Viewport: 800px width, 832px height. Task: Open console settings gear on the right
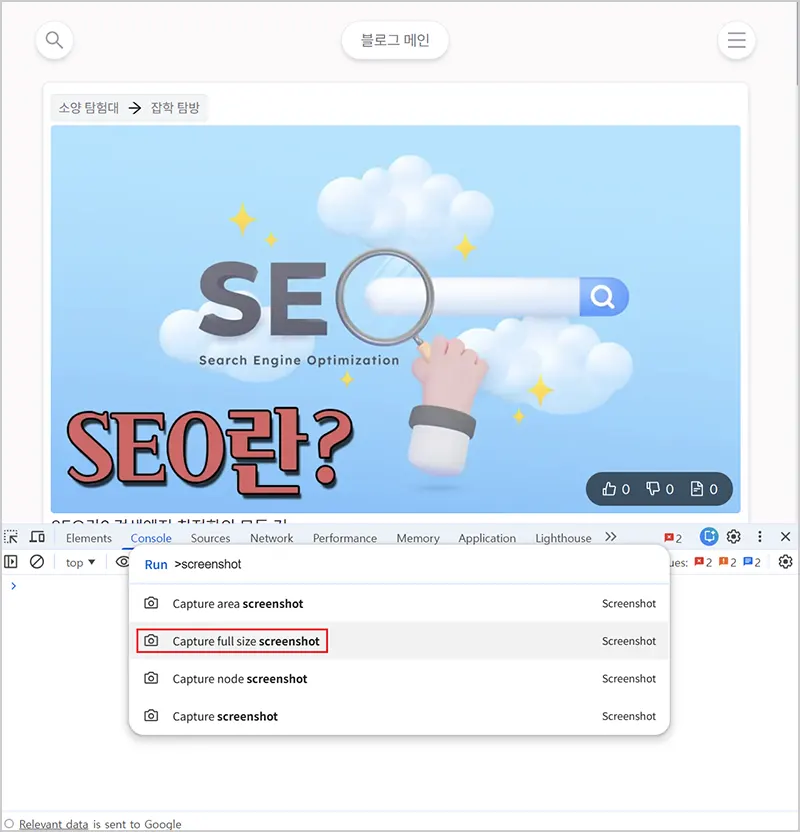785,562
